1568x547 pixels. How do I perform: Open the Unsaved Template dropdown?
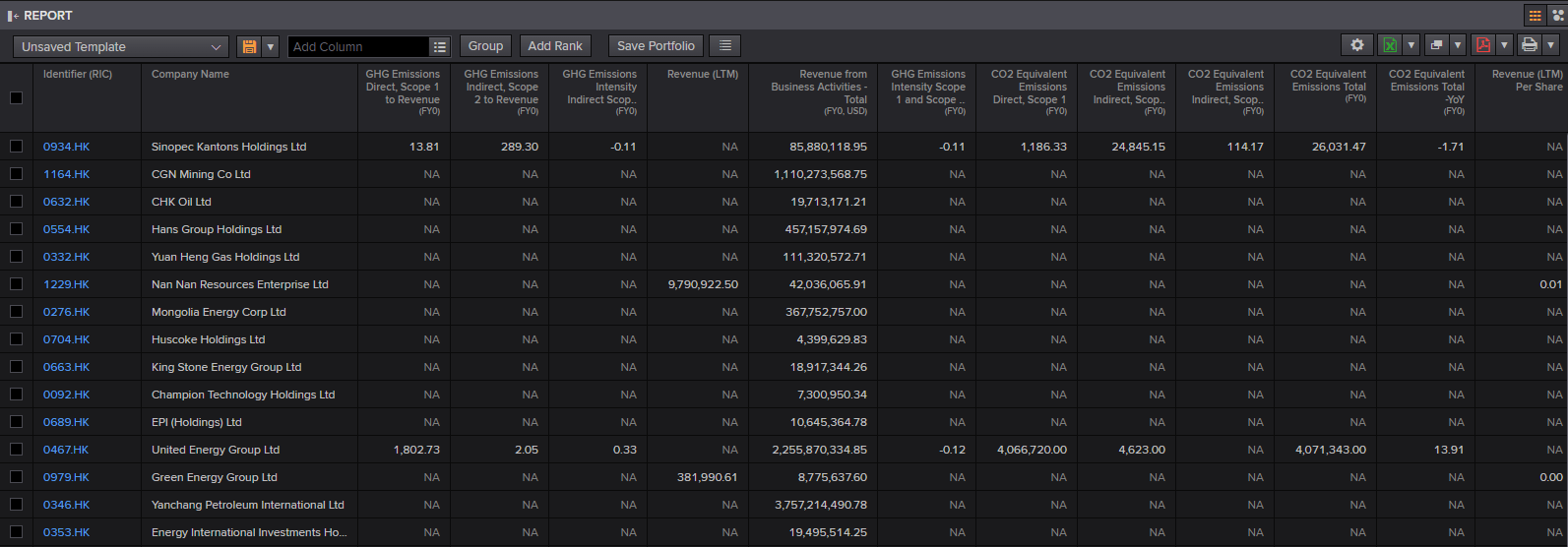tap(121, 46)
